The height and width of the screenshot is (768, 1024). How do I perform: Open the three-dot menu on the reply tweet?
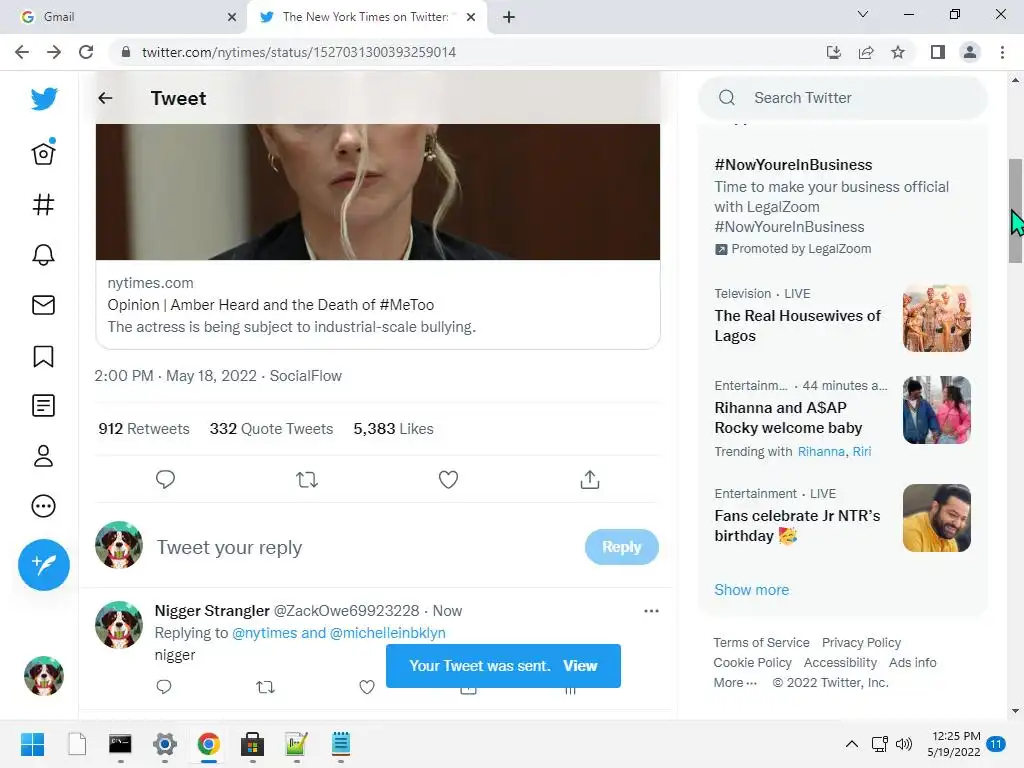pyautogui.click(x=651, y=611)
